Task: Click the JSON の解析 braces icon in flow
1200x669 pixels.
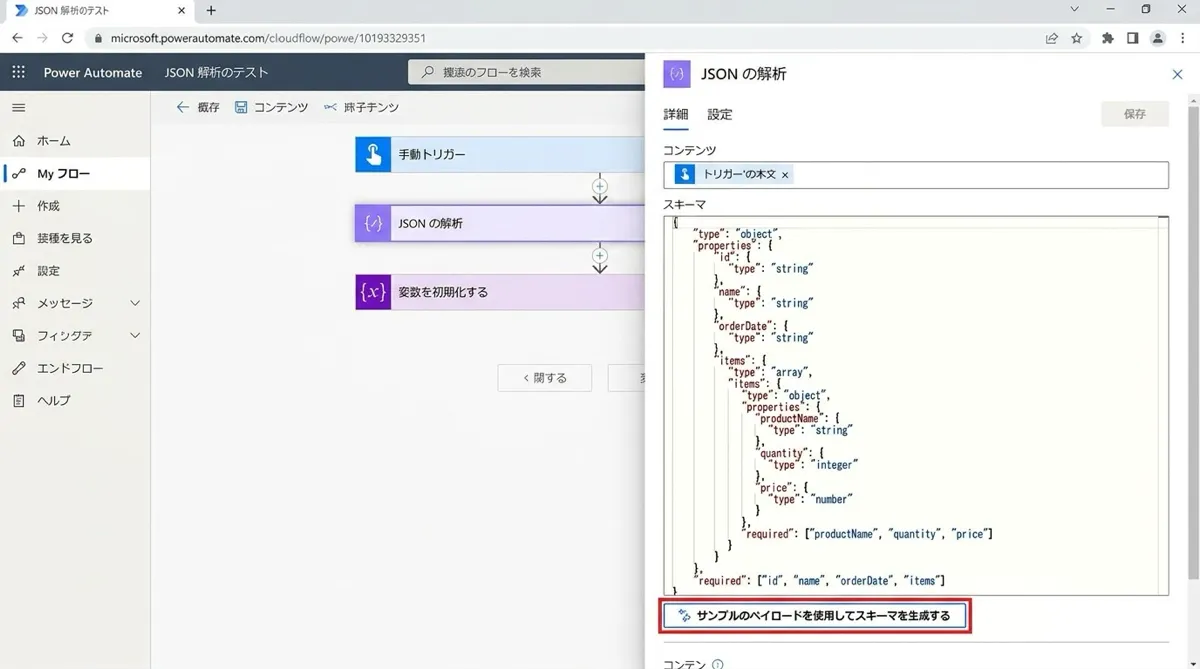Action: click(x=373, y=224)
